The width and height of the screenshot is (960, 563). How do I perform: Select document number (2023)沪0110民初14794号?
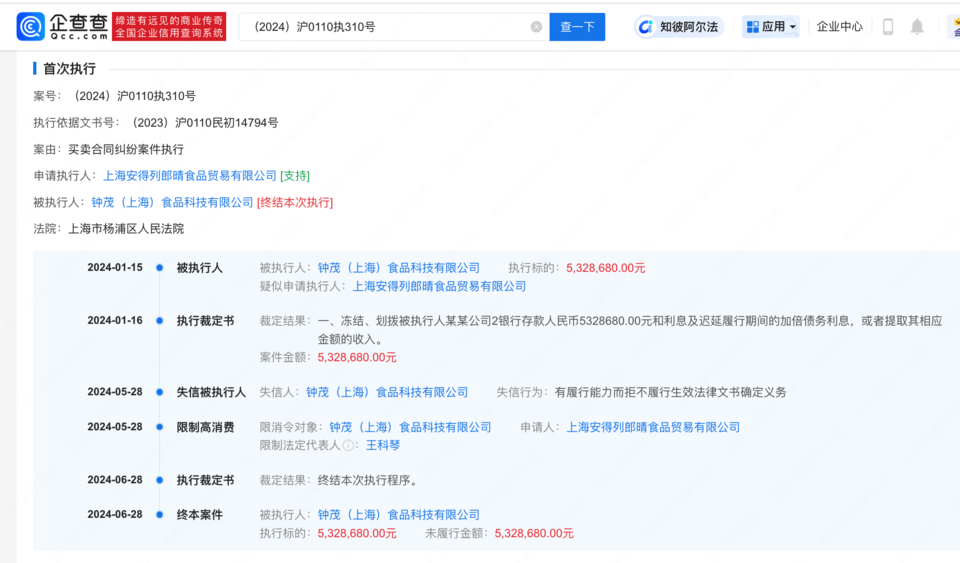(x=204, y=123)
